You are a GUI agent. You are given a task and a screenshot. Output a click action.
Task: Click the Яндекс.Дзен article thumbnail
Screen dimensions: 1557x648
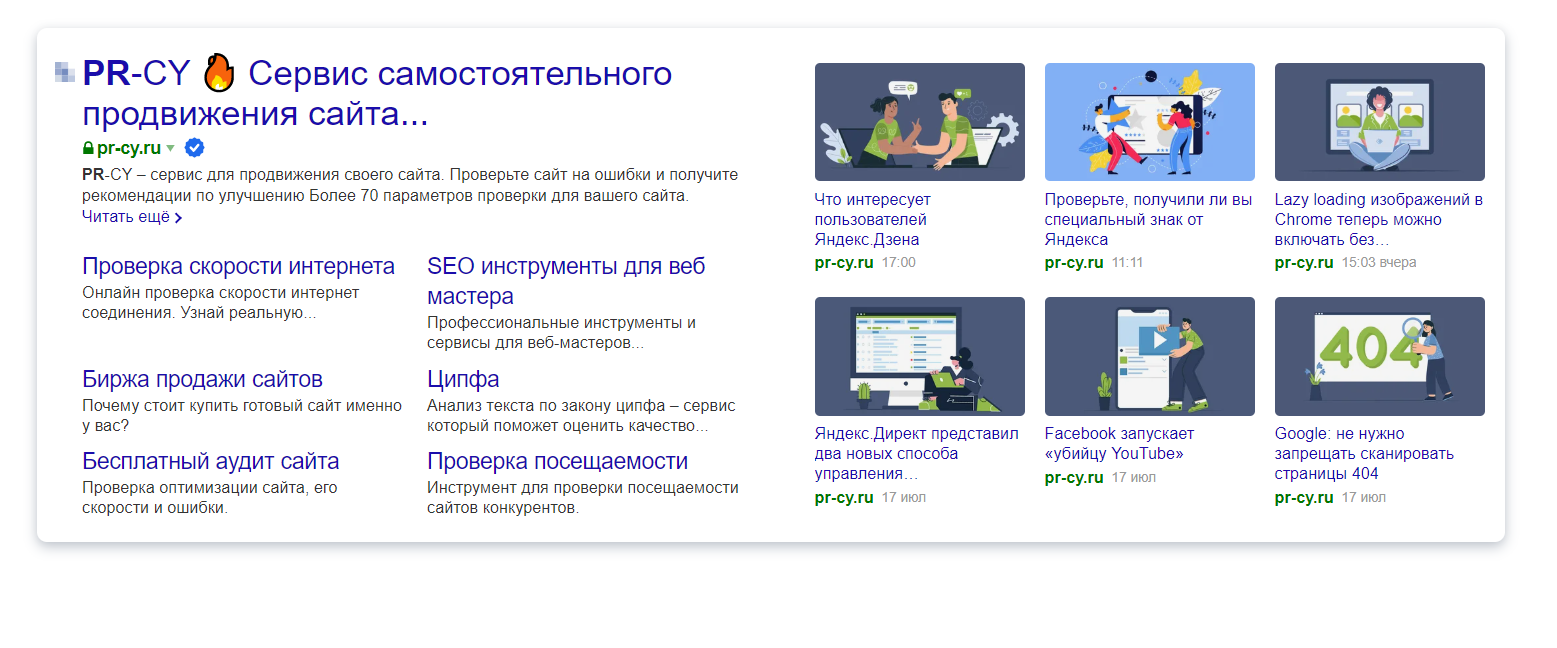point(920,122)
